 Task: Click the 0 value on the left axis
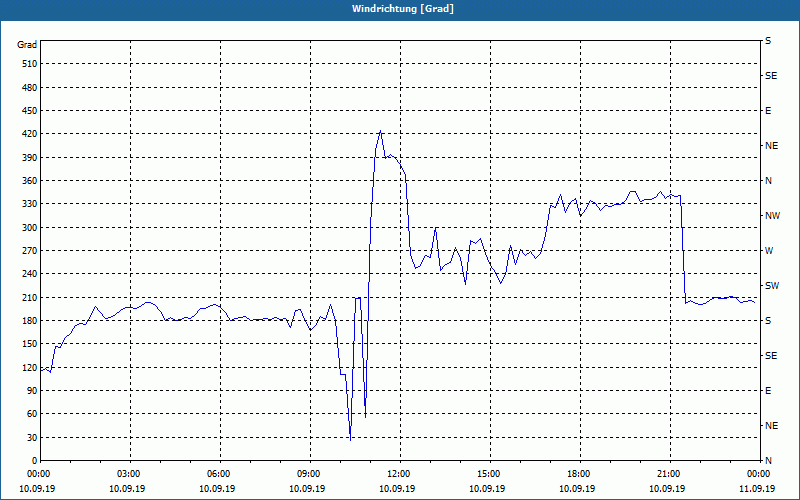tap(35, 461)
